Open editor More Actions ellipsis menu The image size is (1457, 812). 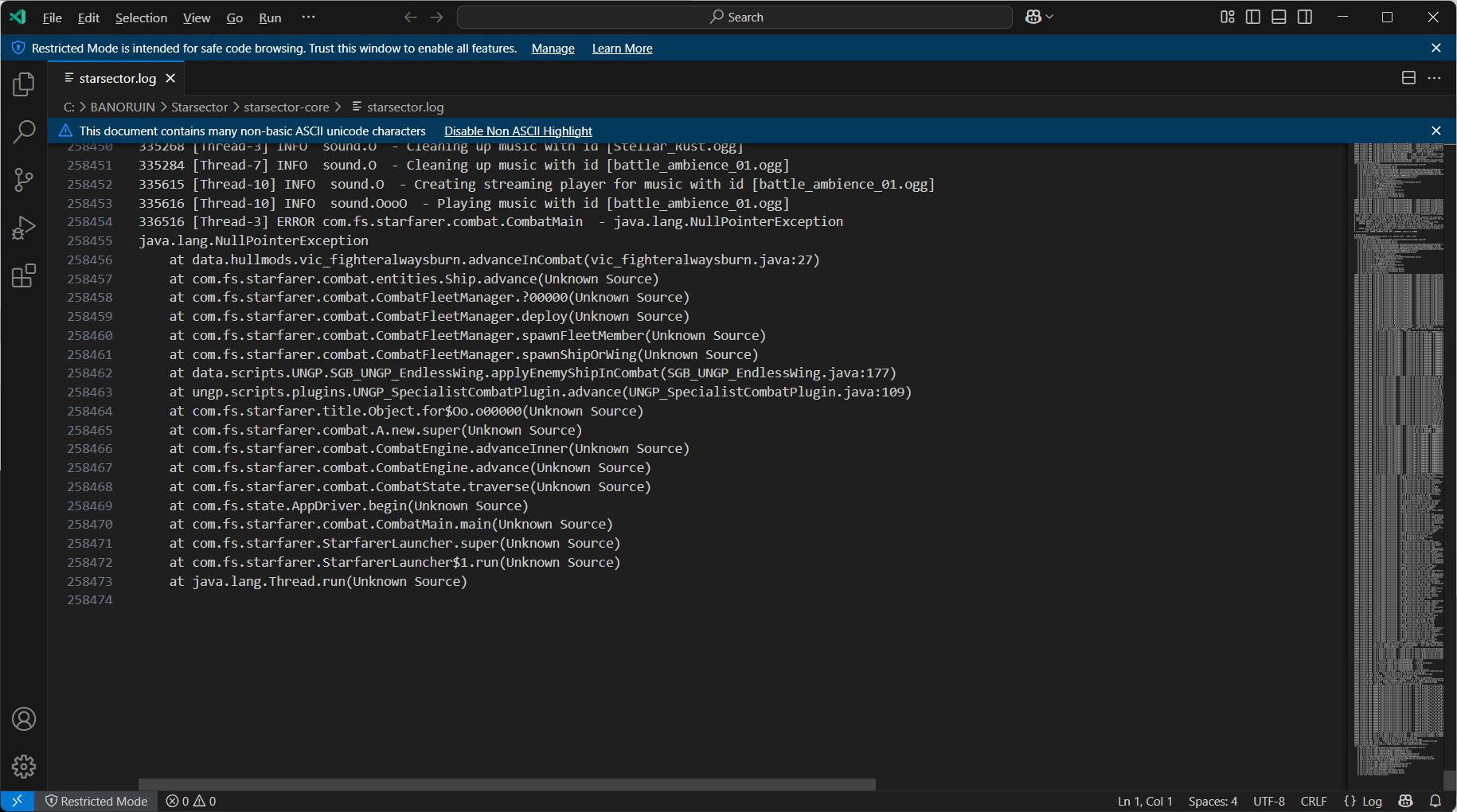coord(1434,78)
